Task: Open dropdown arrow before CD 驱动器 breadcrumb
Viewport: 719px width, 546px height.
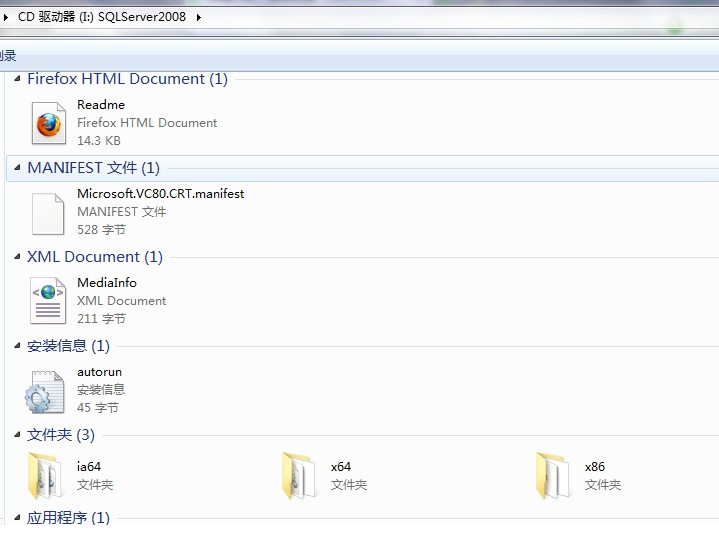Action: 6,17
